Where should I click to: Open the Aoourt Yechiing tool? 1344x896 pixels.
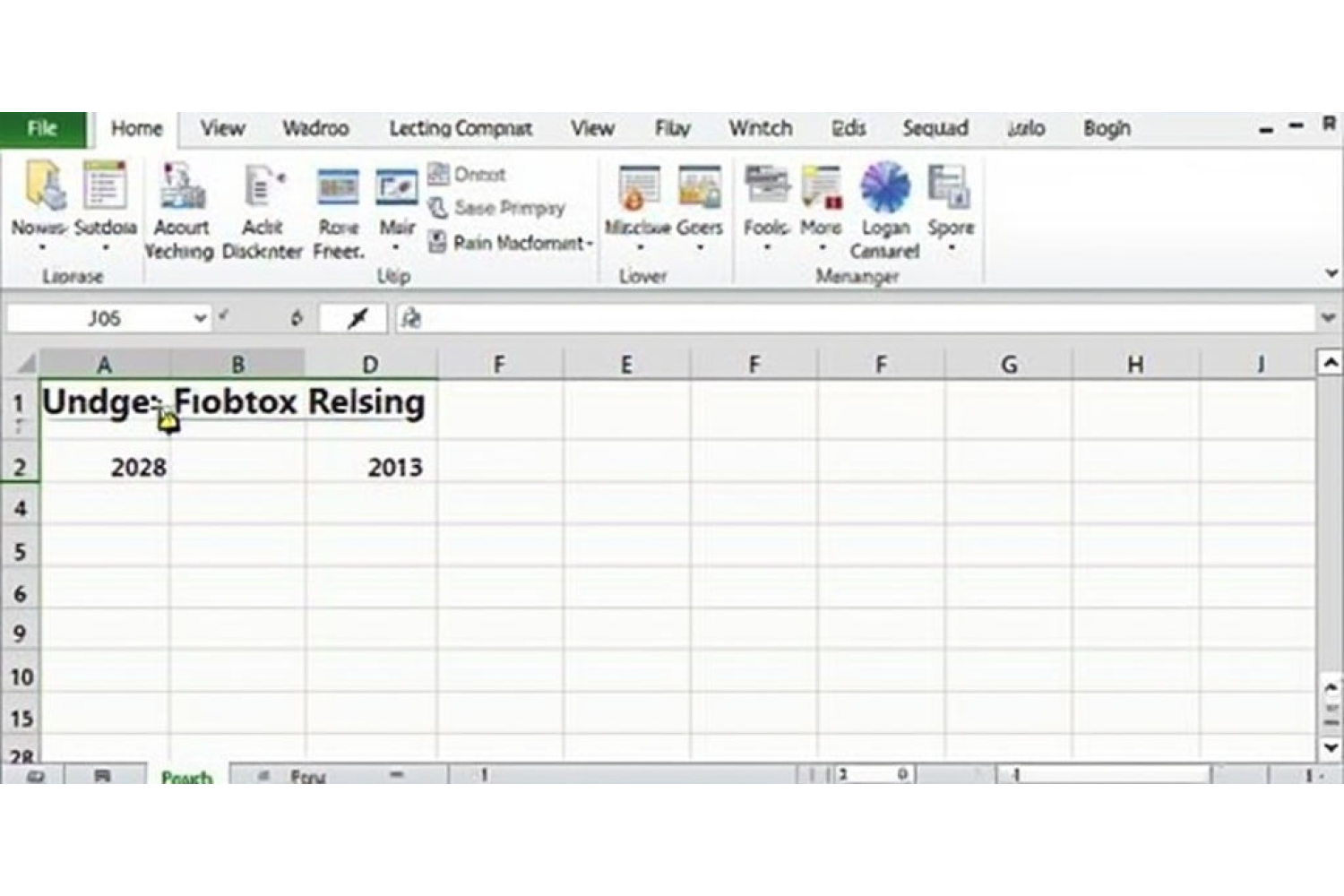182,188
